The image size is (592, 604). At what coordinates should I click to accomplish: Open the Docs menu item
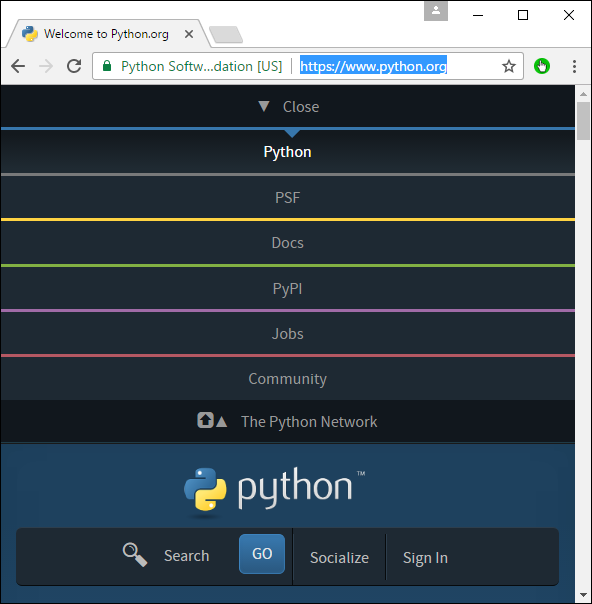click(x=287, y=243)
